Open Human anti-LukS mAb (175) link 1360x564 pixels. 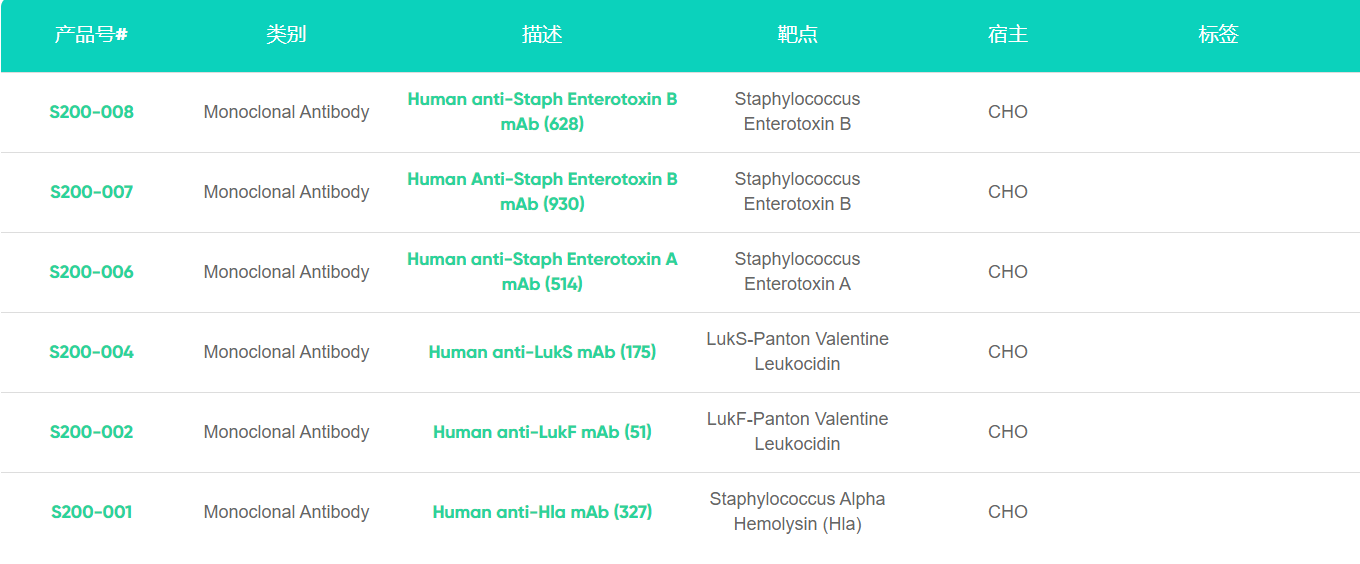(542, 352)
